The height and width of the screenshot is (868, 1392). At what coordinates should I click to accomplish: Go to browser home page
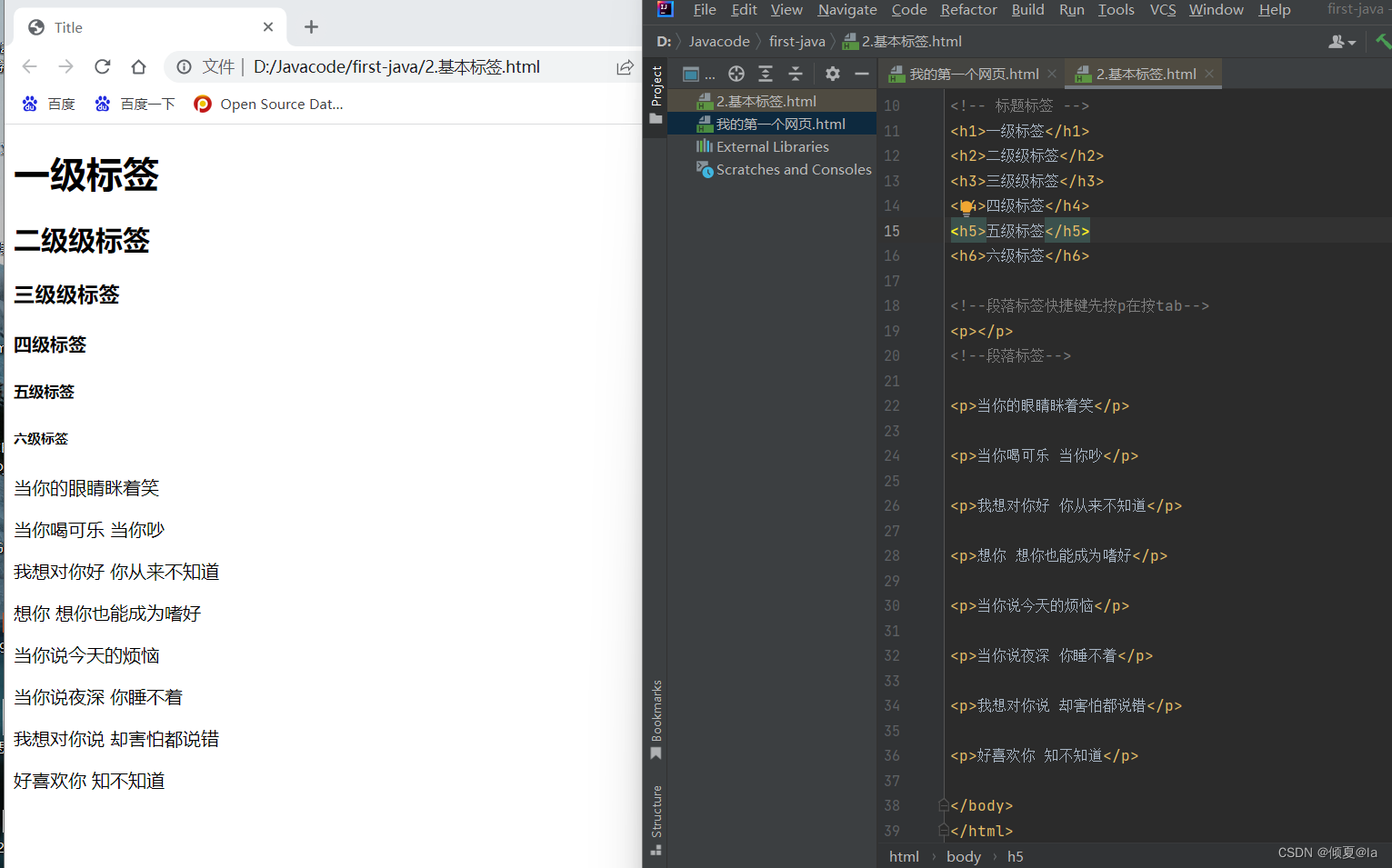pos(138,66)
